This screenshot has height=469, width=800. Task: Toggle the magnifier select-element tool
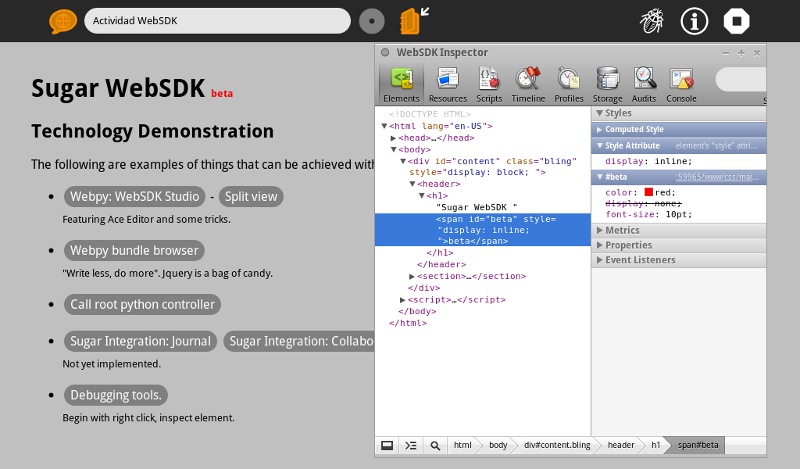click(435, 445)
